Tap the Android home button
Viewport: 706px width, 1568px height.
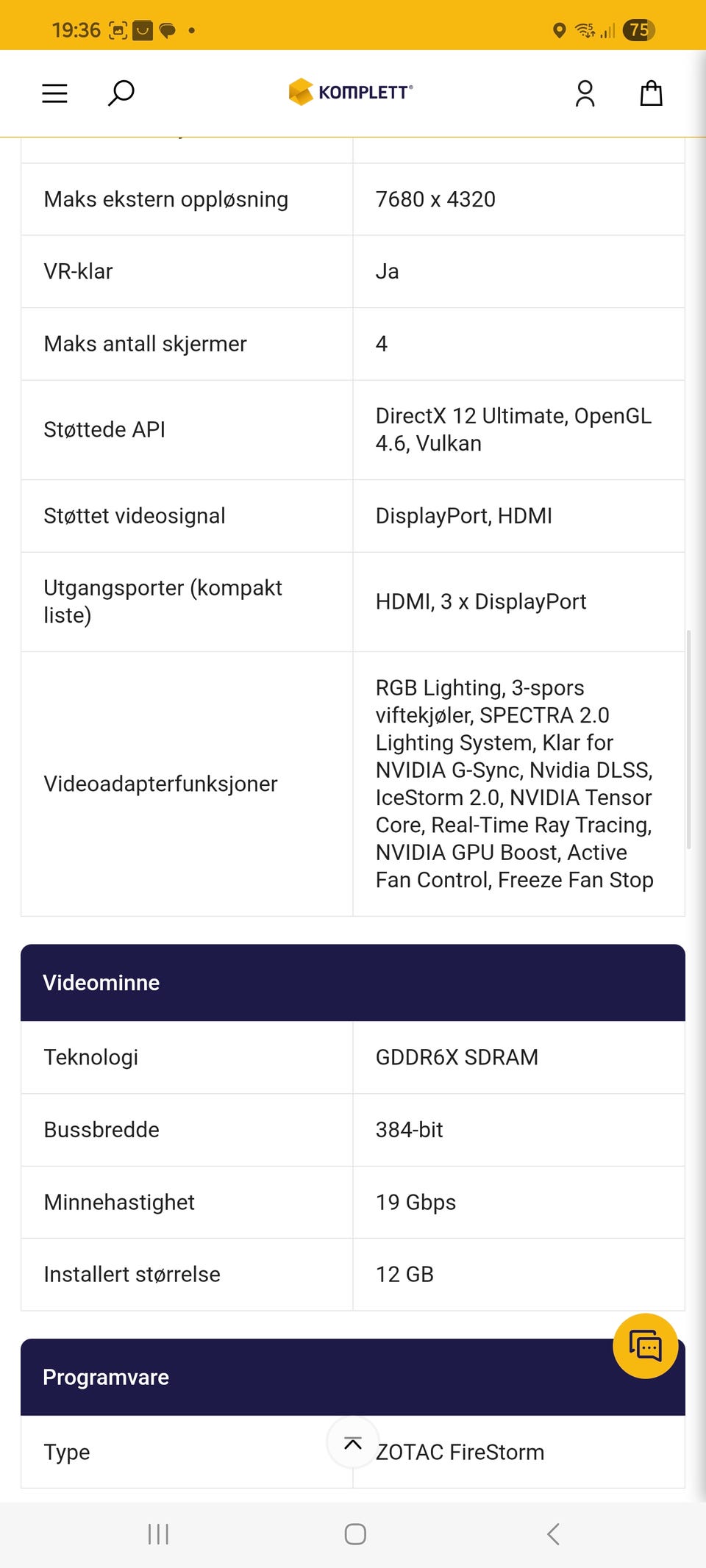[x=355, y=1533]
